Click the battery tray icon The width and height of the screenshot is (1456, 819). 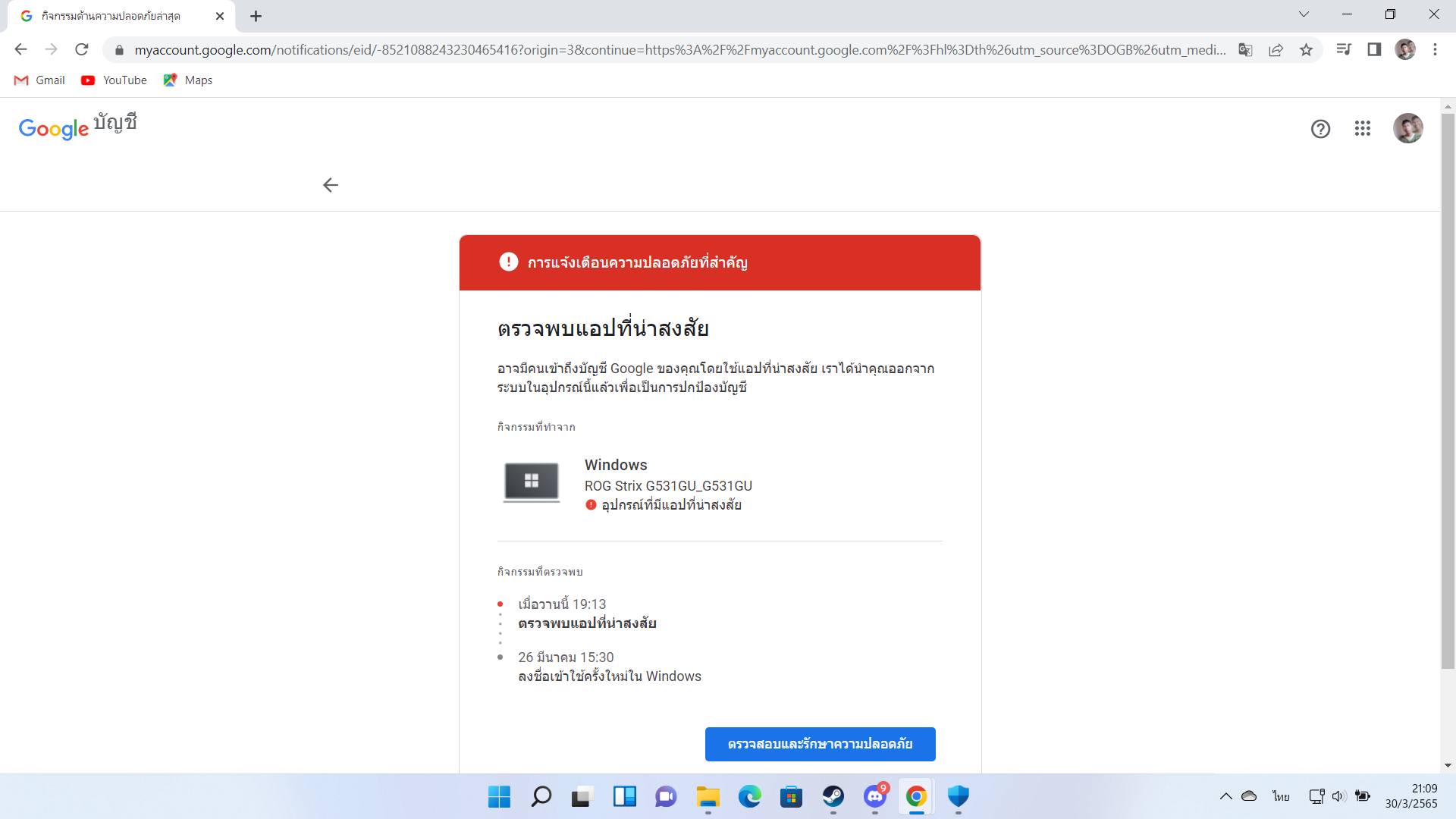(x=1363, y=796)
